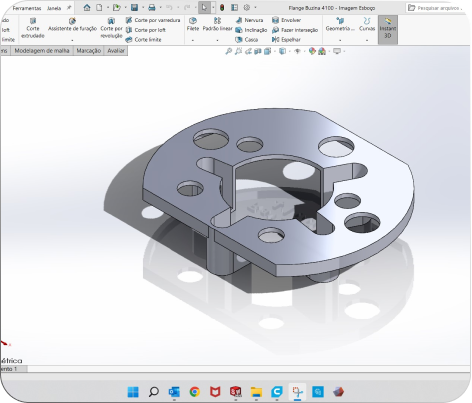Click the Home icon in the quick toolbar
Screen dimensions: 472x403
tap(87, 7)
